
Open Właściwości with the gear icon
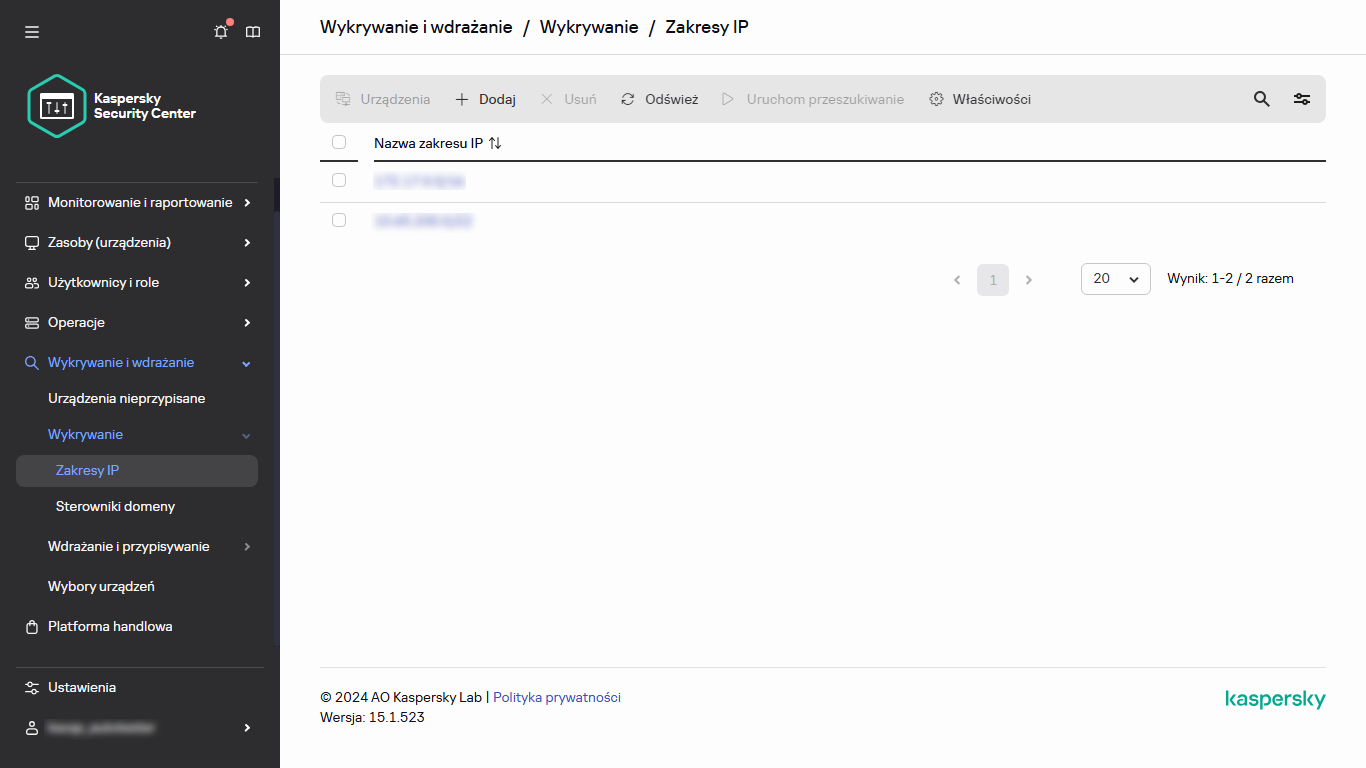(x=978, y=99)
